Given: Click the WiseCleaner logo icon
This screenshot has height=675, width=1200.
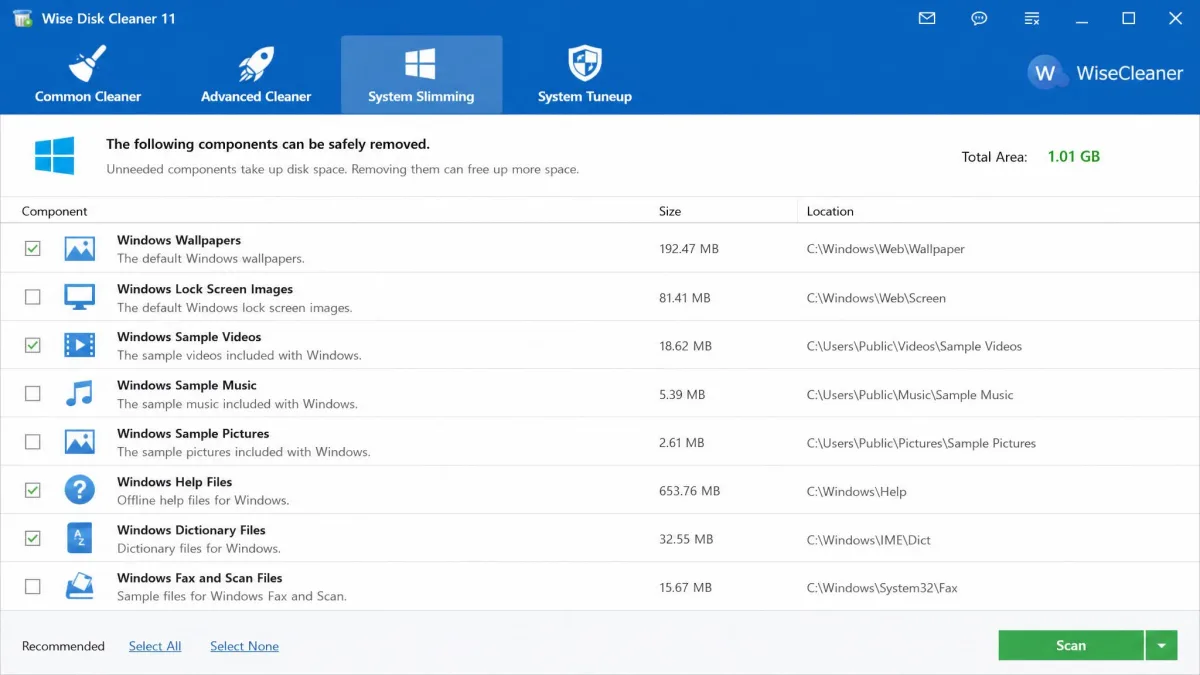Looking at the screenshot, I should pyautogui.click(x=1046, y=72).
